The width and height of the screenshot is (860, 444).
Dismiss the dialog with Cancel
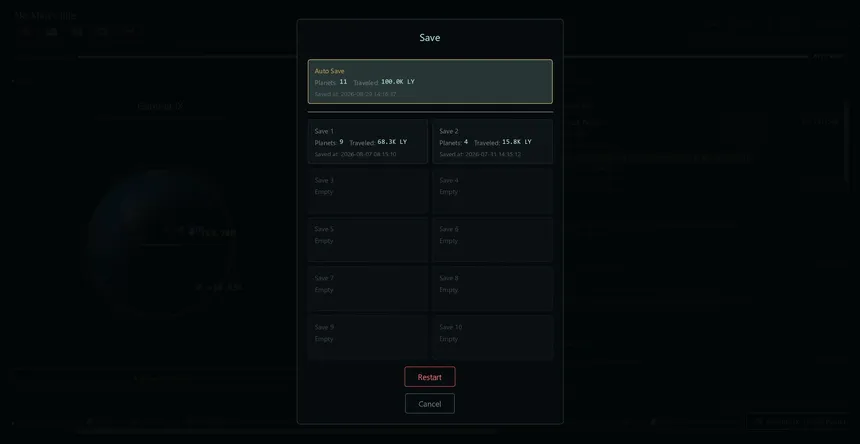[x=430, y=403]
